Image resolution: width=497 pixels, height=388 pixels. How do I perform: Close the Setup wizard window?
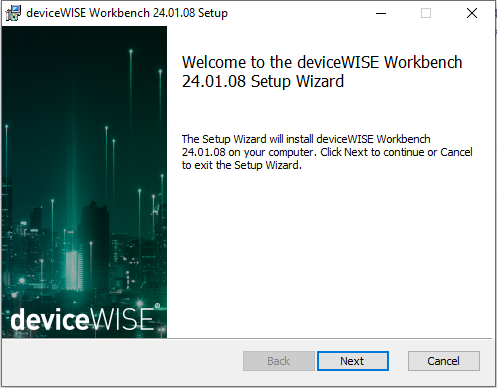(472, 13)
